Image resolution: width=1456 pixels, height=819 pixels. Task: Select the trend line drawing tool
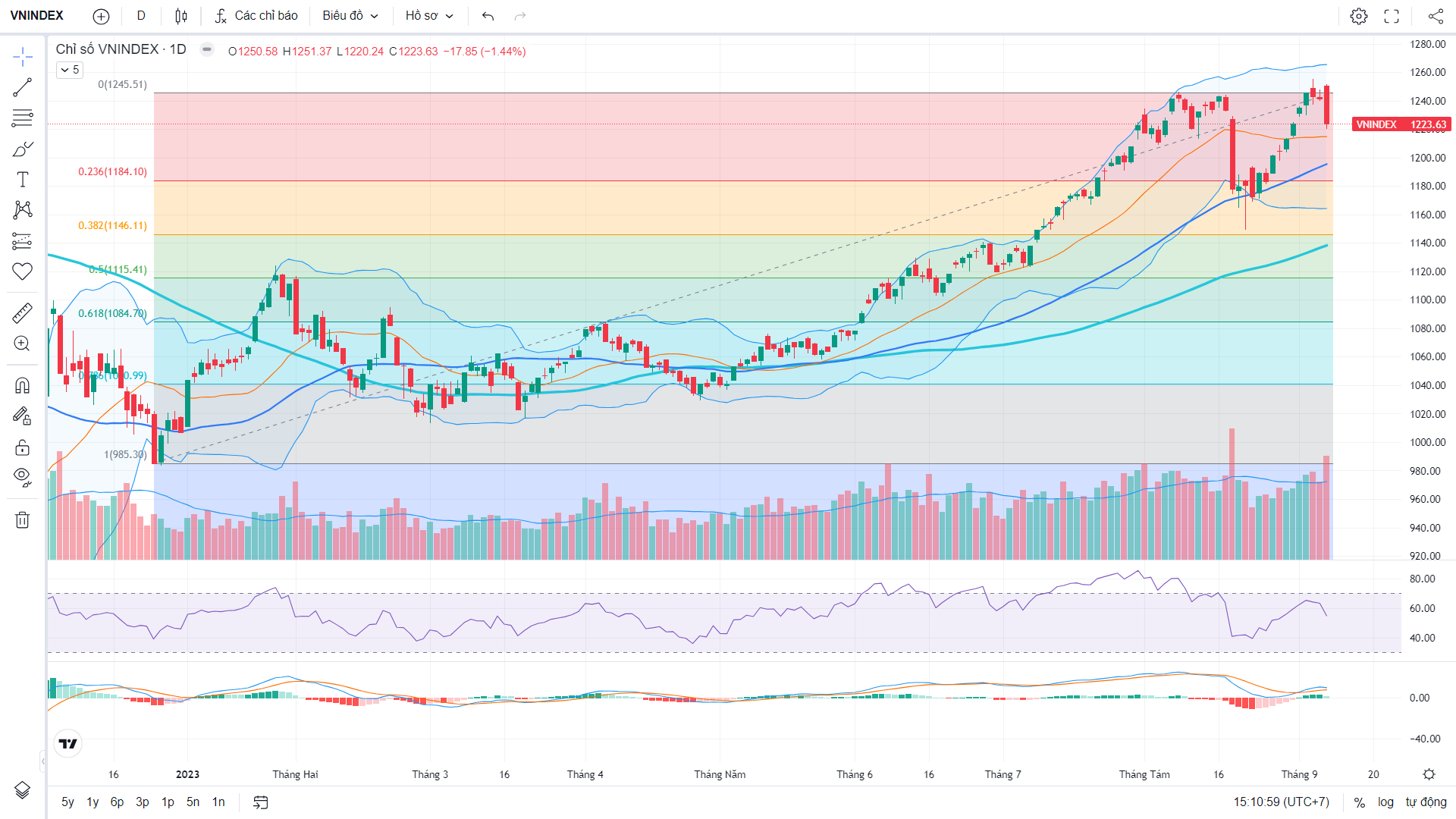(x=23, y=87)
